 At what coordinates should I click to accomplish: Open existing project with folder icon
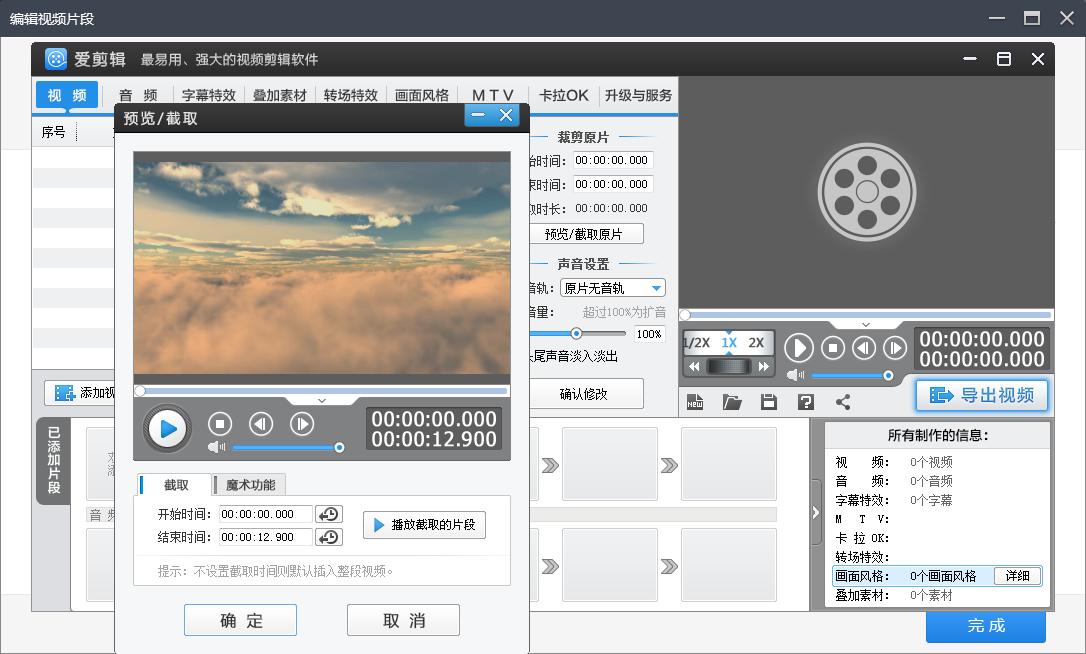point(732,402)
